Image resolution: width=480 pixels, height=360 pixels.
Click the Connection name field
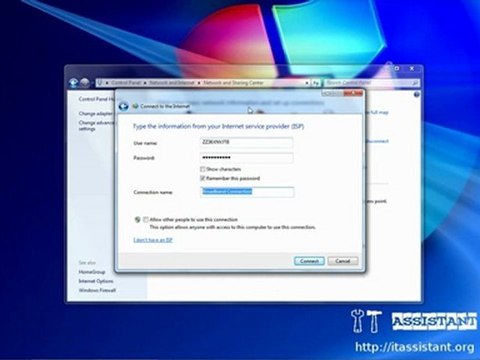tap(247, 192)
